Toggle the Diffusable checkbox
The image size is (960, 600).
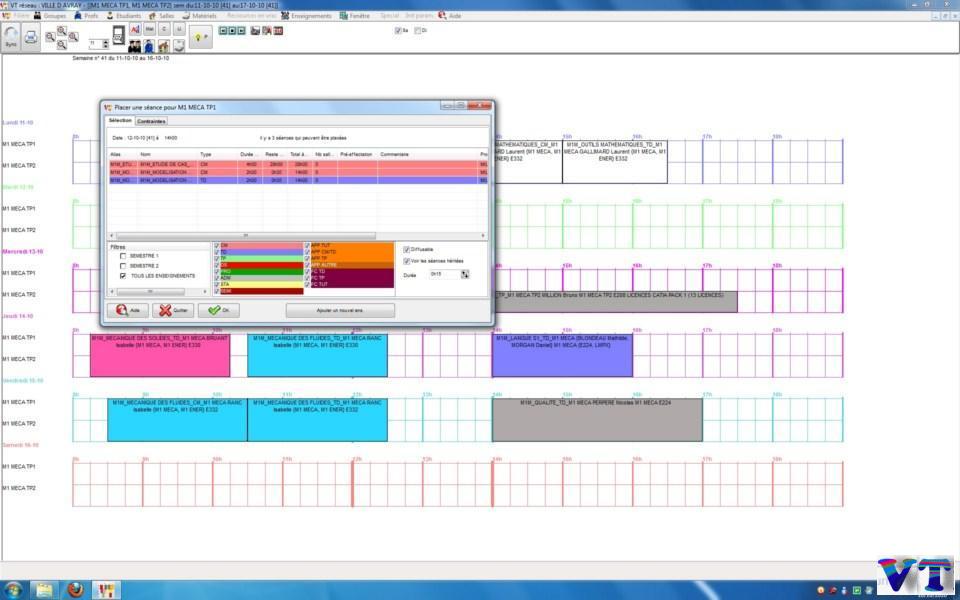point(406,249)
